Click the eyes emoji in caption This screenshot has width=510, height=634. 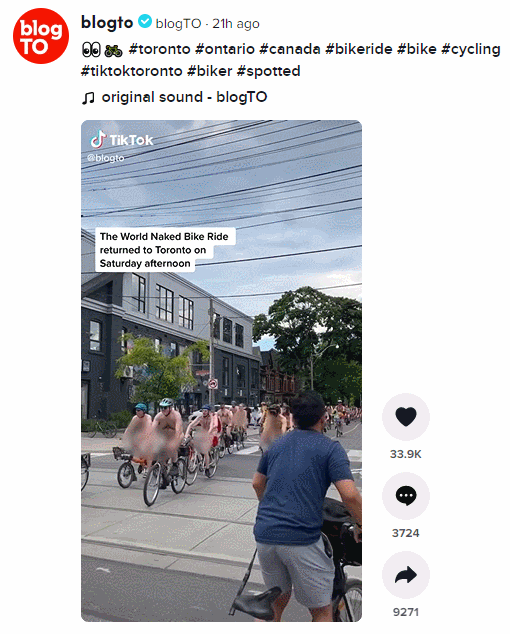[x=91, y=50]
